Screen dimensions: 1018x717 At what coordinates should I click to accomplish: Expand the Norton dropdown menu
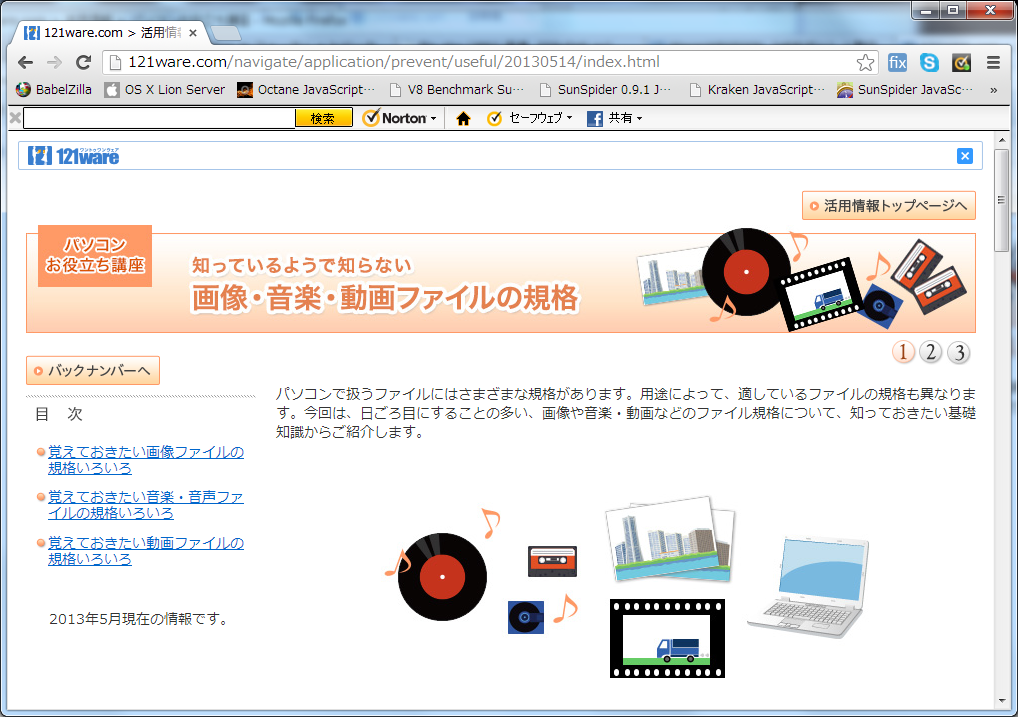click(x=401, y=118)
